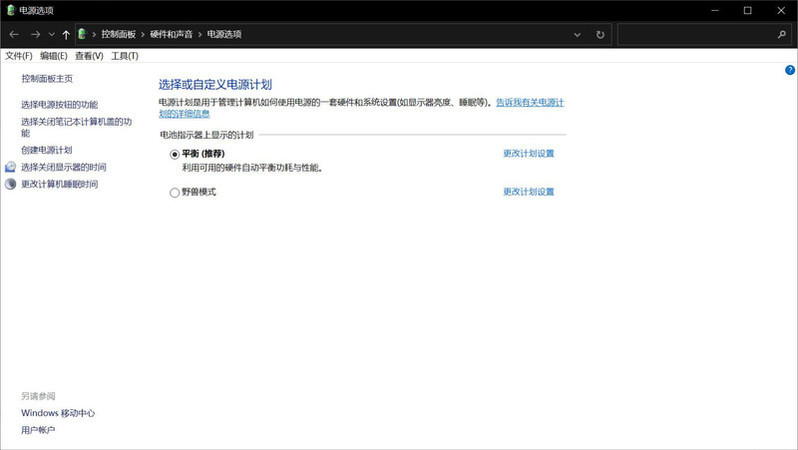Click 更改计划设置 for 平衡 plan
The height and width of the screenshot is (450, 798).
pos(528,154)
